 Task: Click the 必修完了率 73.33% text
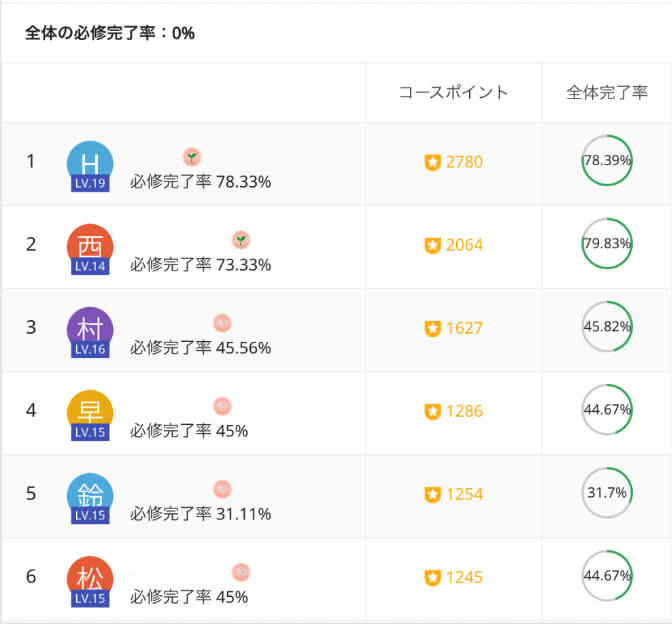click(201, 265)
